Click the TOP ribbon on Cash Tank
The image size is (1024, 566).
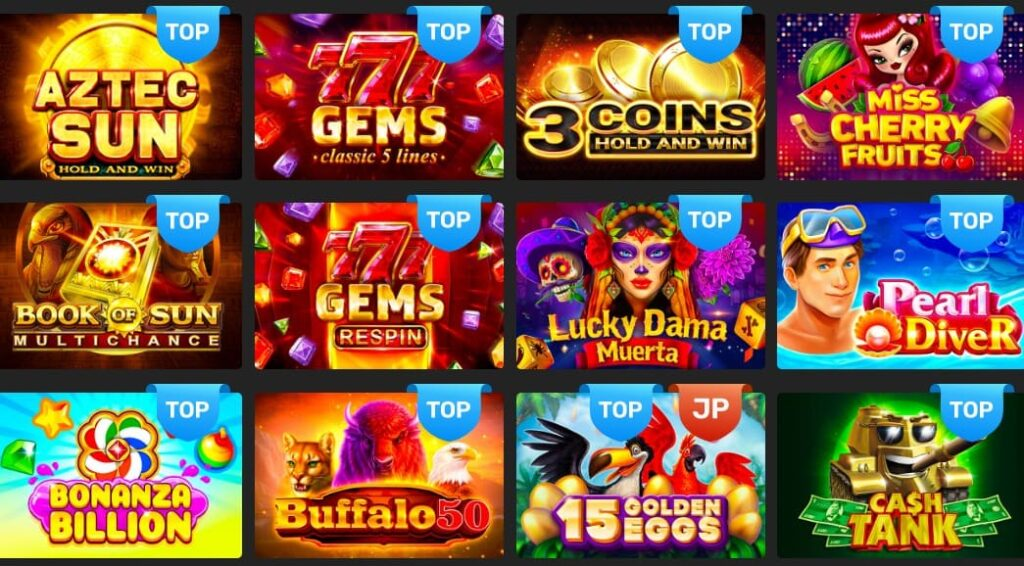972,411
